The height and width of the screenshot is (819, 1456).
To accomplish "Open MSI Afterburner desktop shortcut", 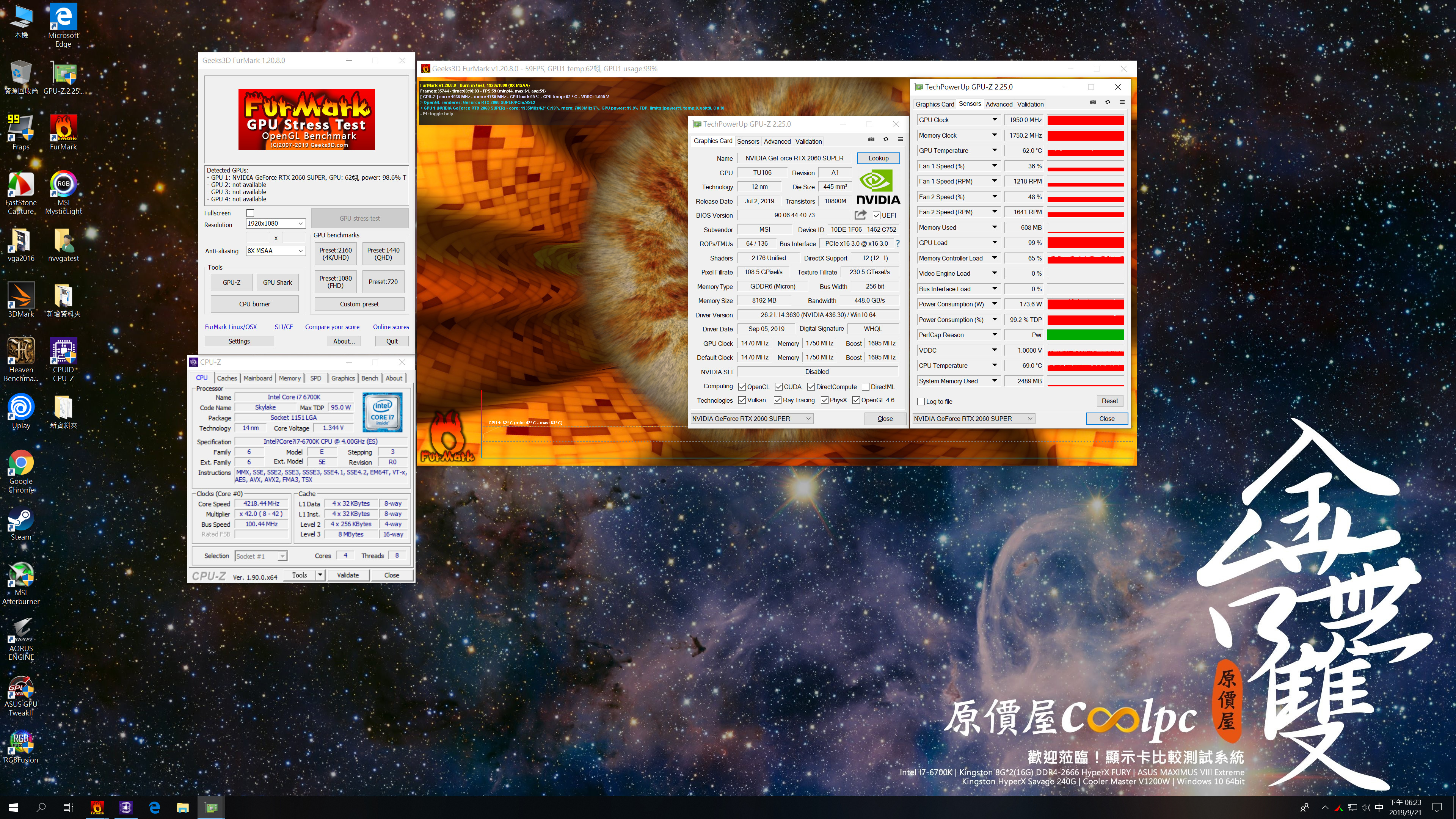I will click(x=21, y=583).
